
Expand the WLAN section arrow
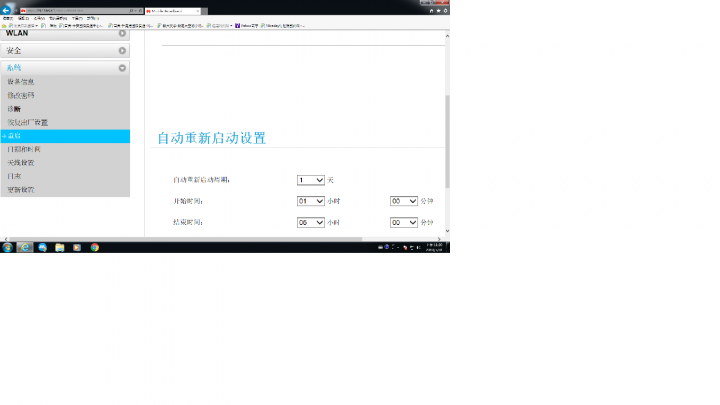[x=122, y=33]
